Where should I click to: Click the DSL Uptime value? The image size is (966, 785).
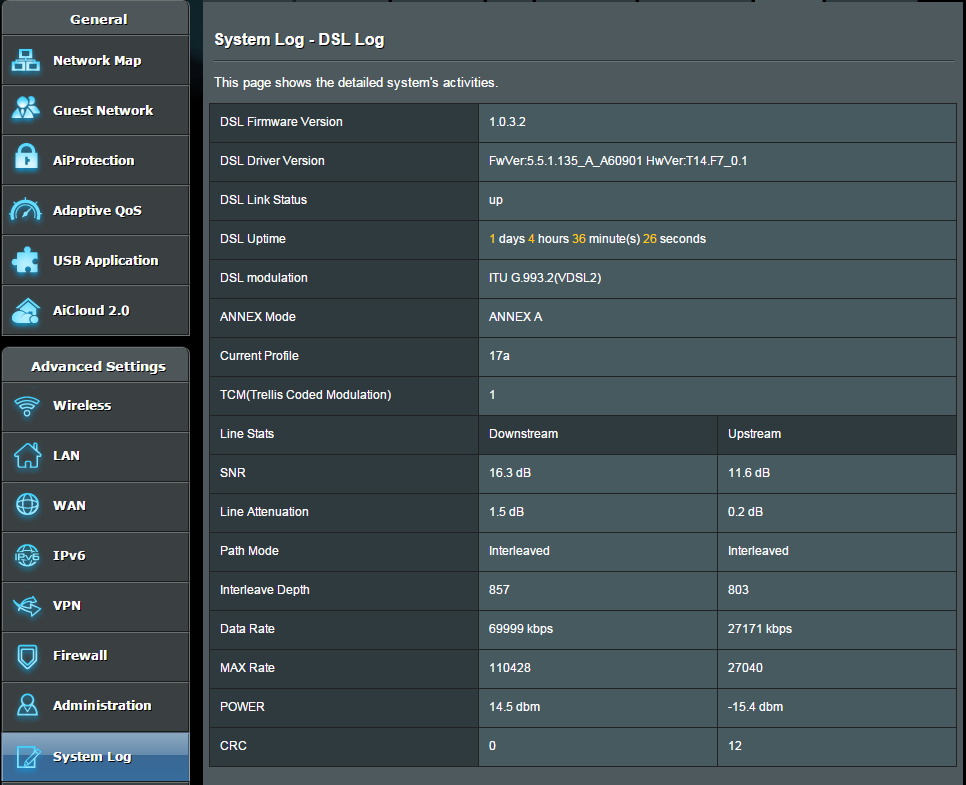click(597, 238)
